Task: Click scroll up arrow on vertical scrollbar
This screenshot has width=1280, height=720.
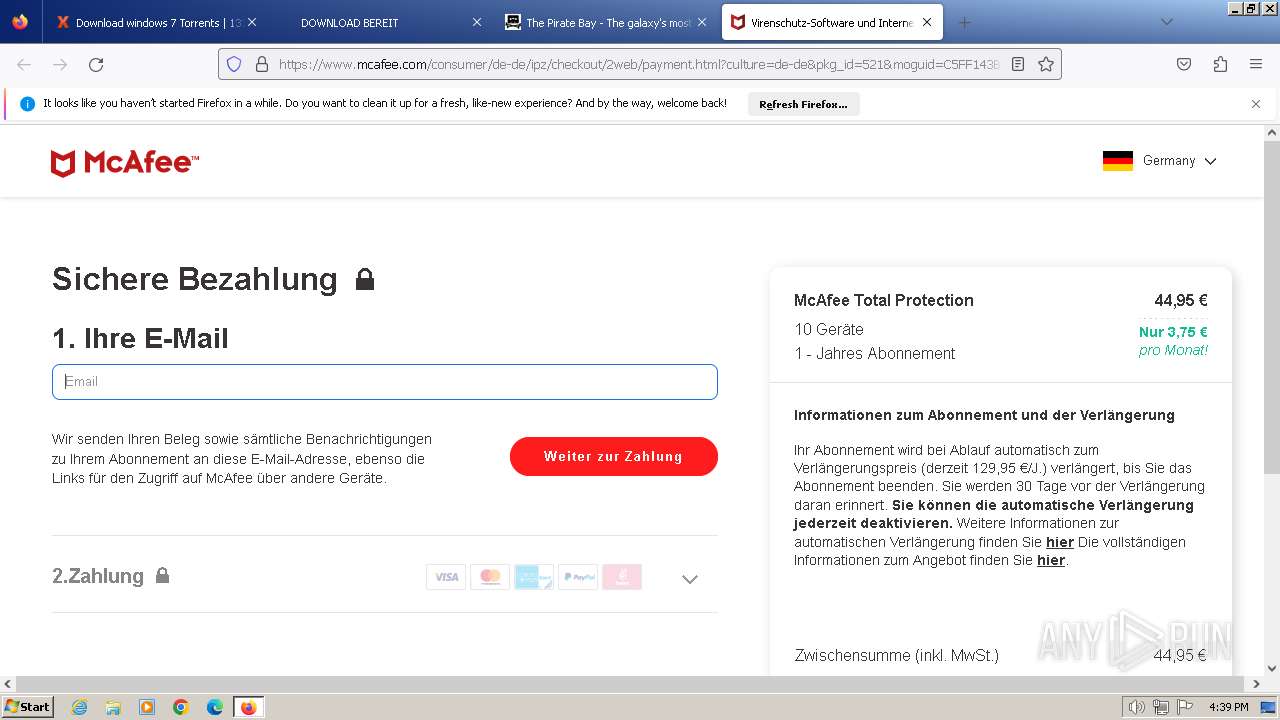Action: pyautogui.click(x=1272, y=132)
